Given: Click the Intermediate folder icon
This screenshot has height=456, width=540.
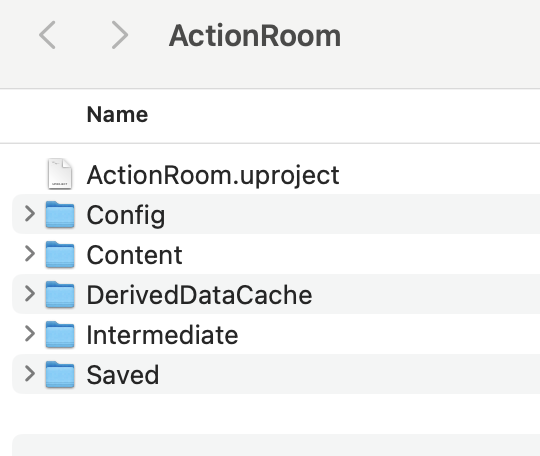Looking at the screenshot, I should click(60, 334).
